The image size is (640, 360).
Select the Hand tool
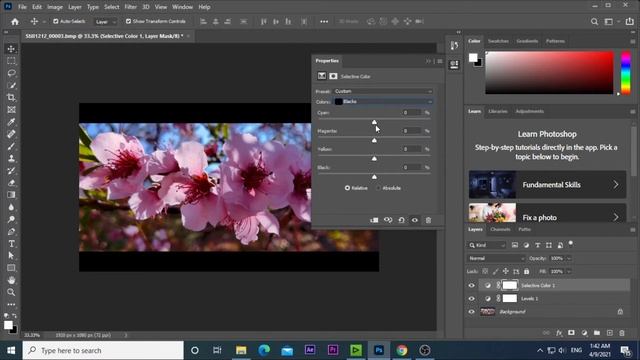[11, 280]
